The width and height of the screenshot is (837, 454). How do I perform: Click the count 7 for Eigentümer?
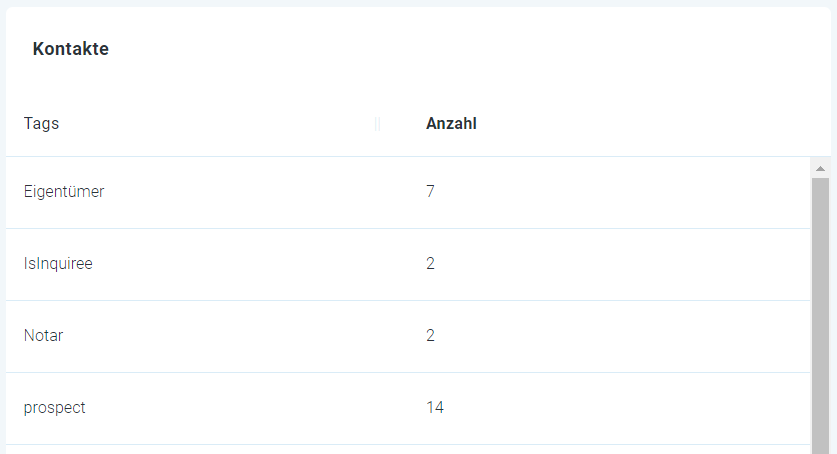click(x=430, y=192)
